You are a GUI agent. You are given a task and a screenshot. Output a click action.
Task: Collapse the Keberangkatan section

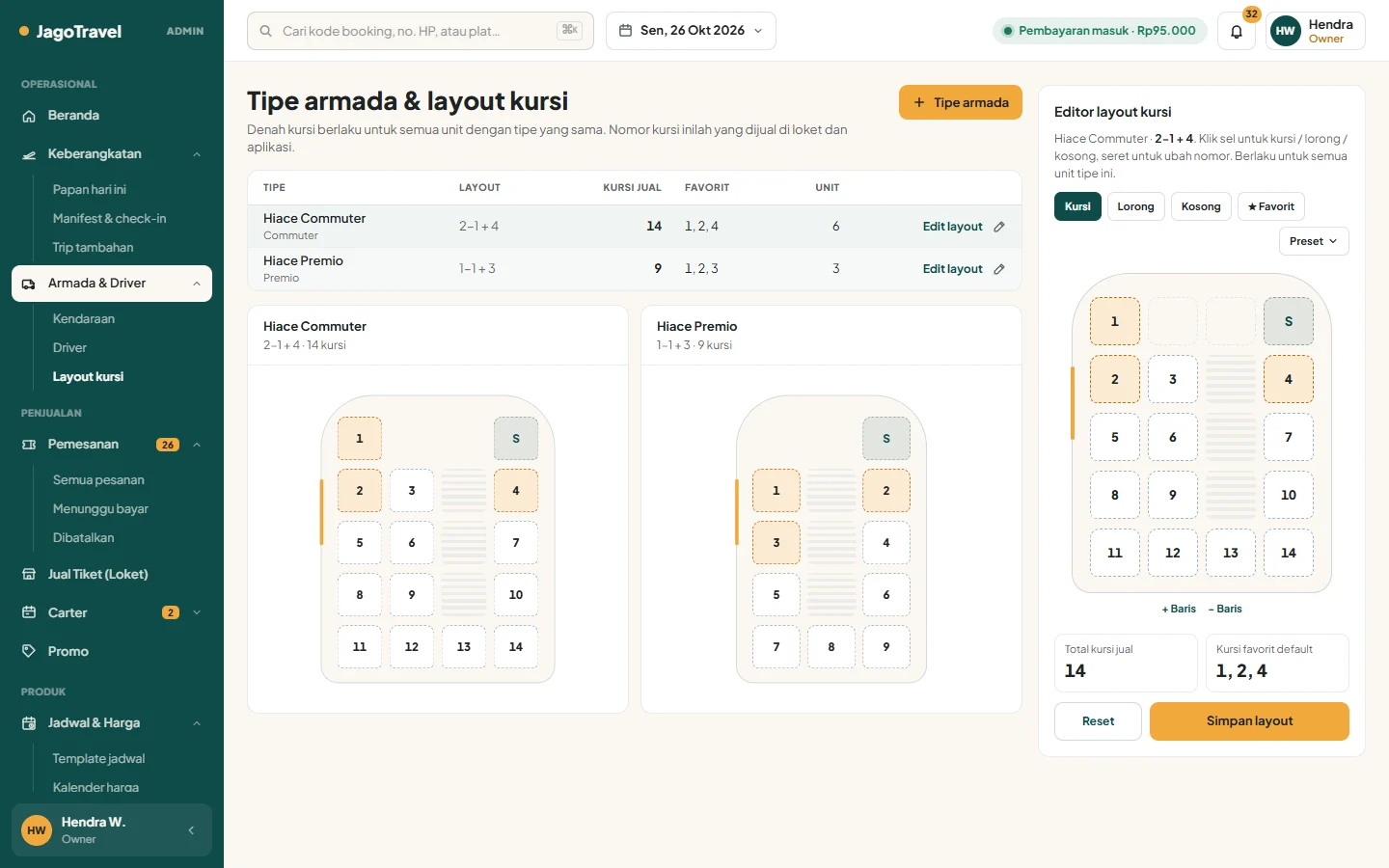click(197, 154)
